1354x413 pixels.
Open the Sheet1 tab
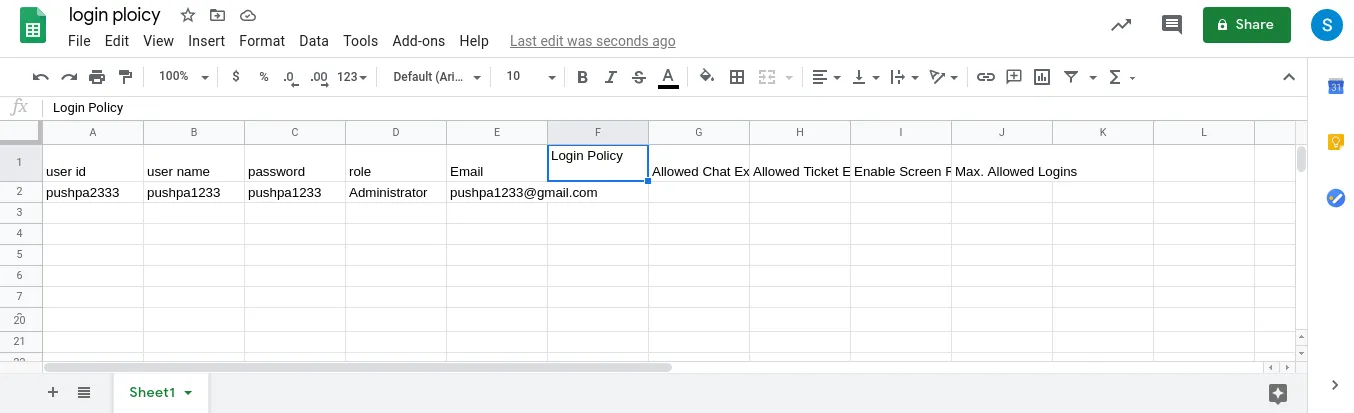coord(160,392)
